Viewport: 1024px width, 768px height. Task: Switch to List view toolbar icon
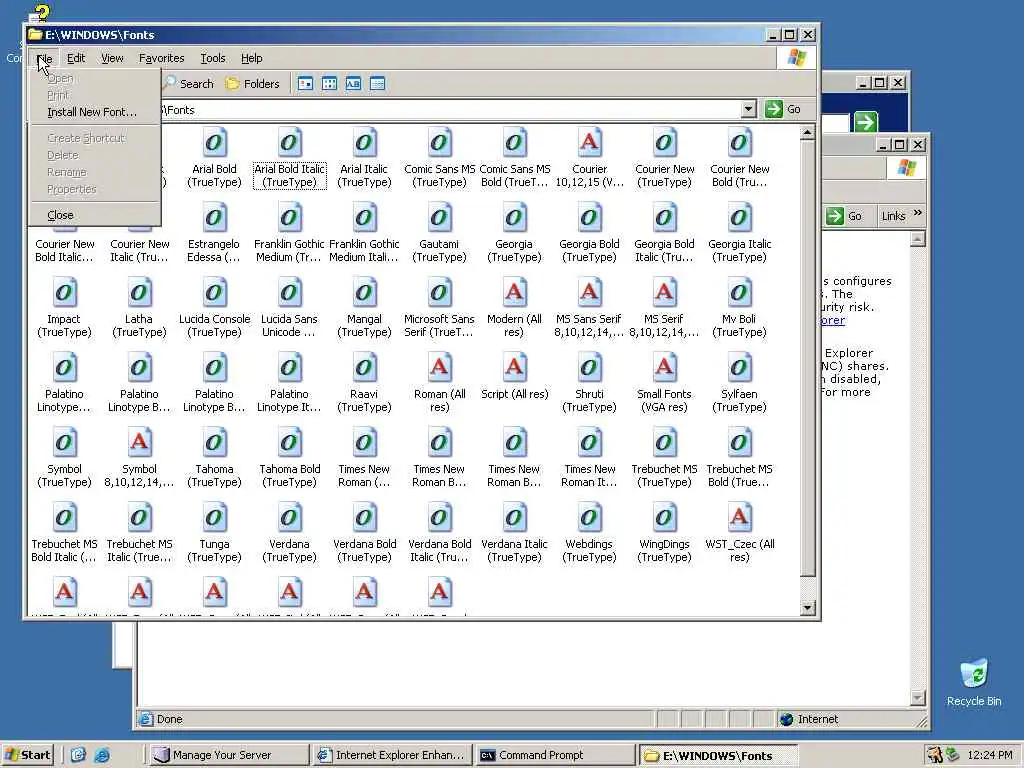[329, 84]
